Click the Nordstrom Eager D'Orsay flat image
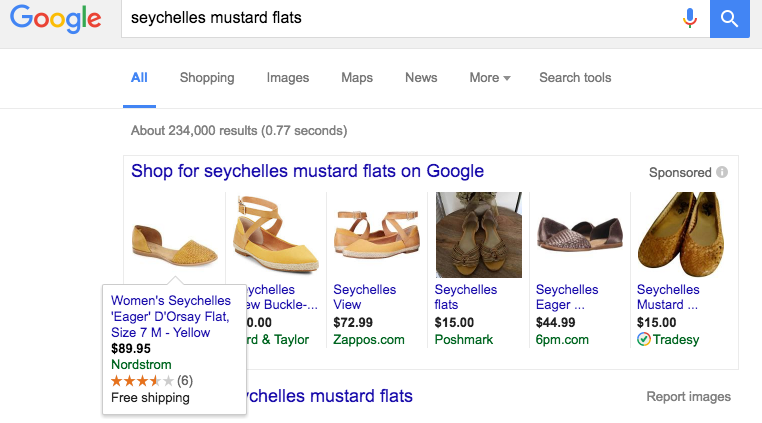762x423 pixels. coord(175,245)
